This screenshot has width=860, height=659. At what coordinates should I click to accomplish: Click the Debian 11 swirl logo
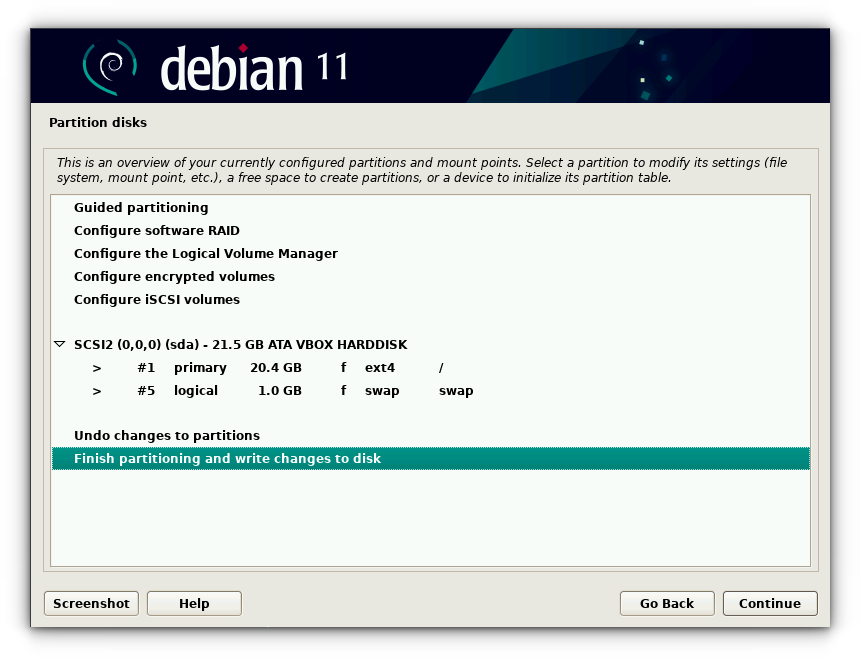pyautogui.click(x=104, y=64)
